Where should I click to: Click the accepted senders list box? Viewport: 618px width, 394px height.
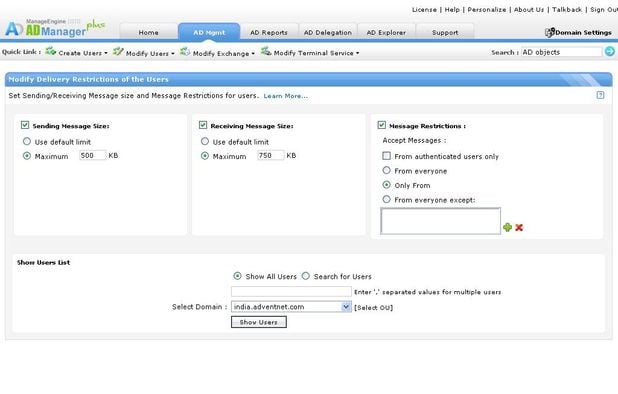(x=441, y=221)
